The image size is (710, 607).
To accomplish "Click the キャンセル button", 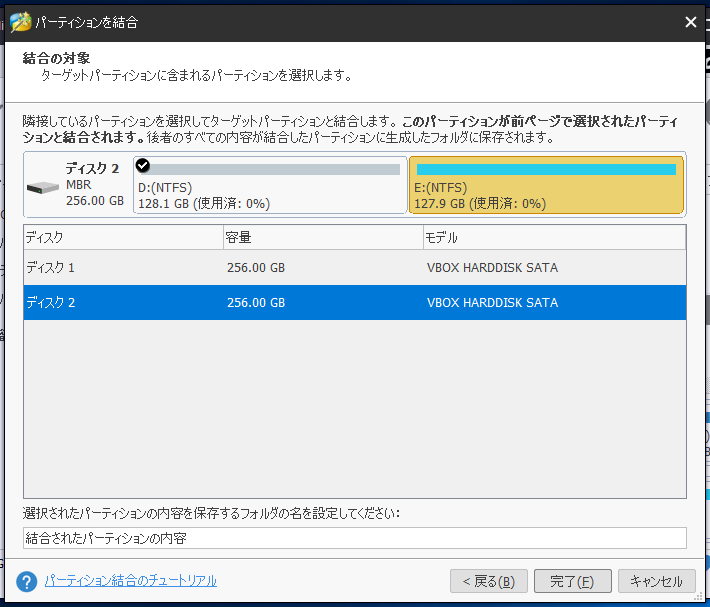I will [x=657, y=581].
